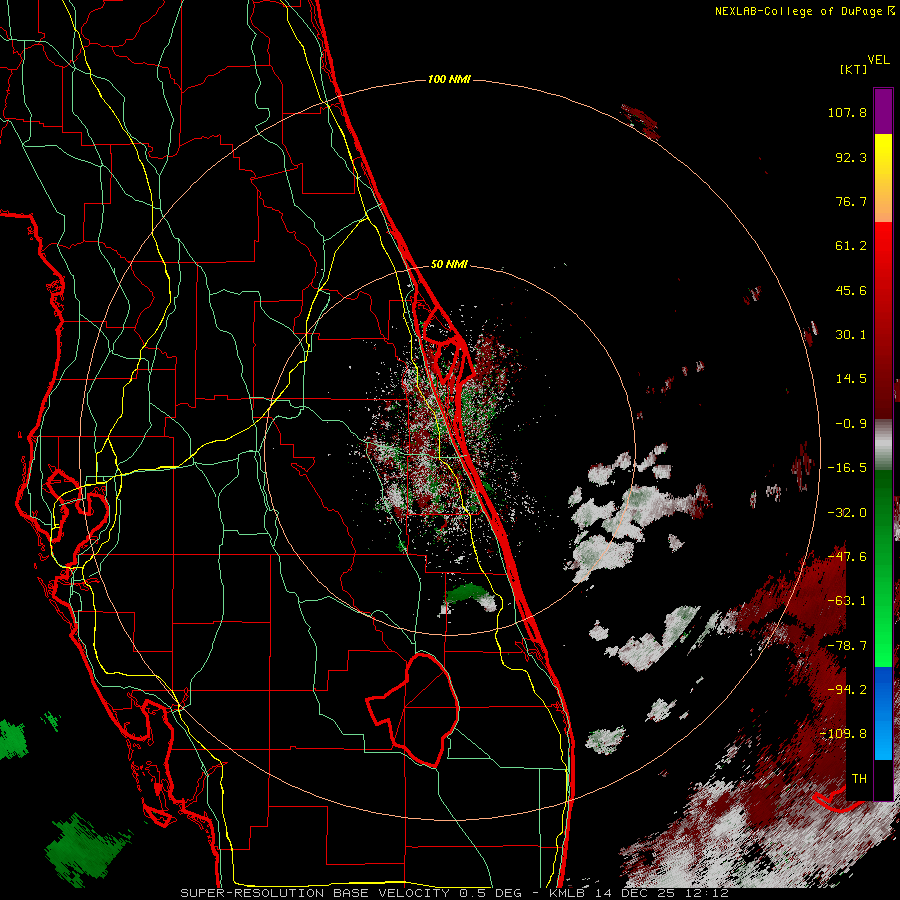Click the 45.6 legend value
Image resolution: width=900 pixels, height=900 pixels.
(x=851, y=290)
